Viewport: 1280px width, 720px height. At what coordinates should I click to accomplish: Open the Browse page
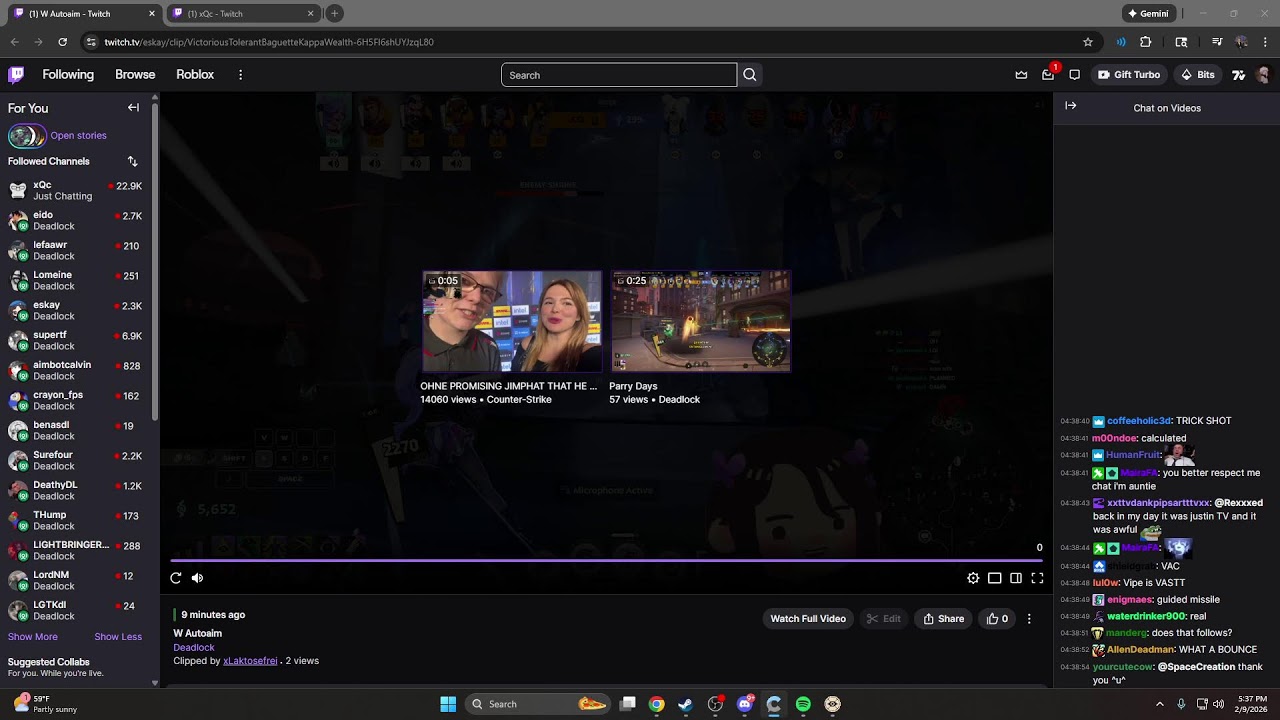[135, 75]
